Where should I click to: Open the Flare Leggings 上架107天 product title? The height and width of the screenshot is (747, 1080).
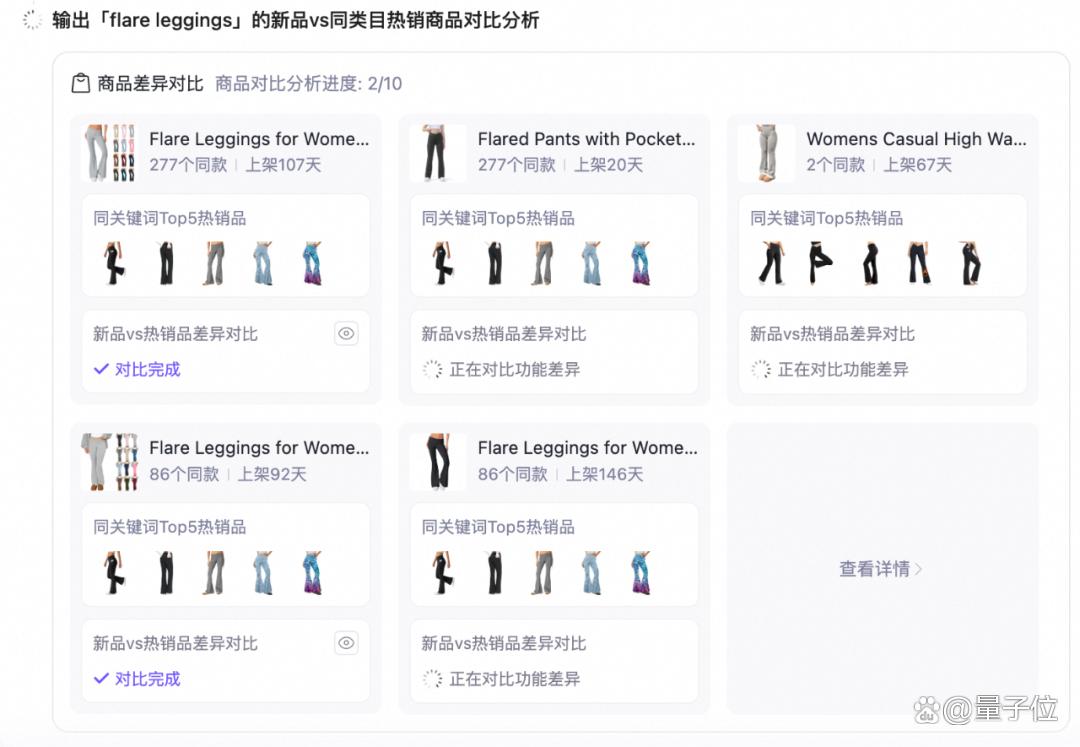coord(259,139)
